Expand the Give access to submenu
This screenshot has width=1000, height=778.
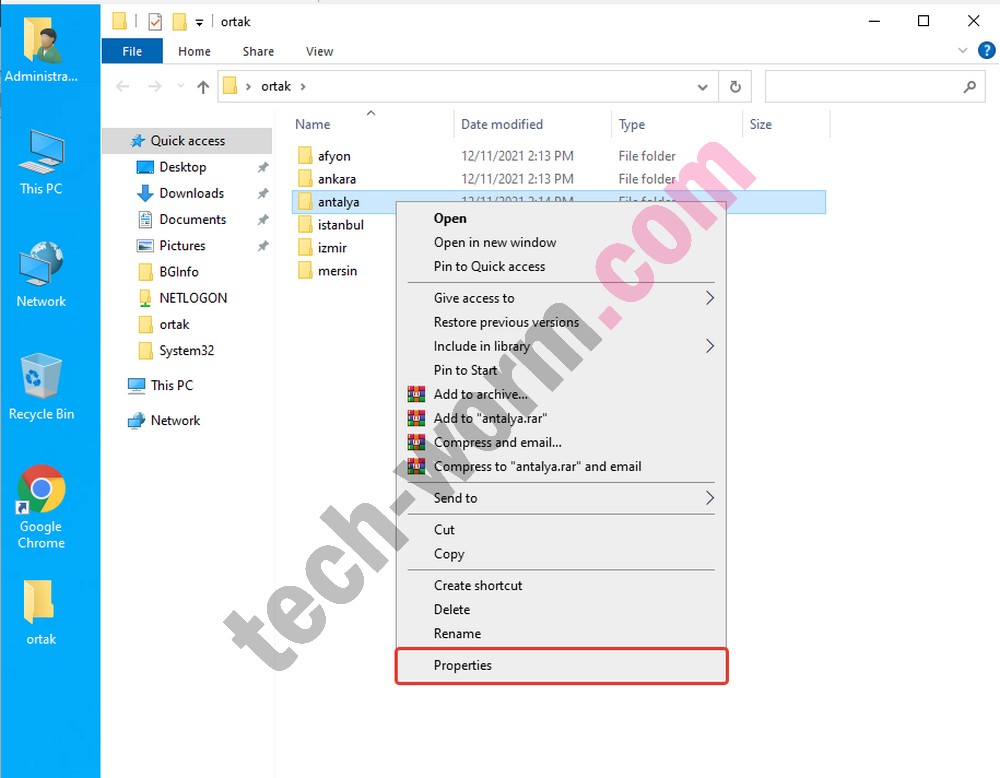point(710,298)
